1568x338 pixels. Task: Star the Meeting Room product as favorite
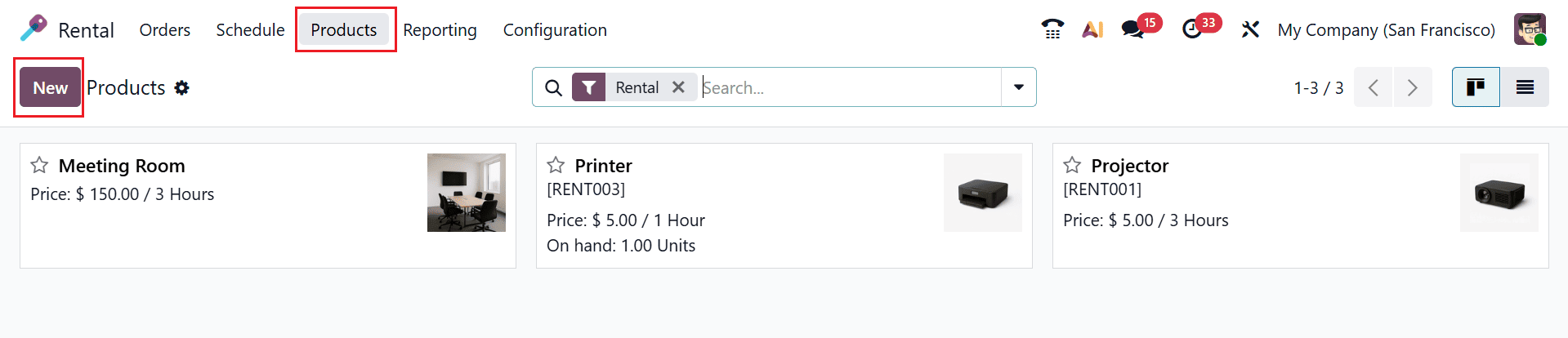coord(39,166)
